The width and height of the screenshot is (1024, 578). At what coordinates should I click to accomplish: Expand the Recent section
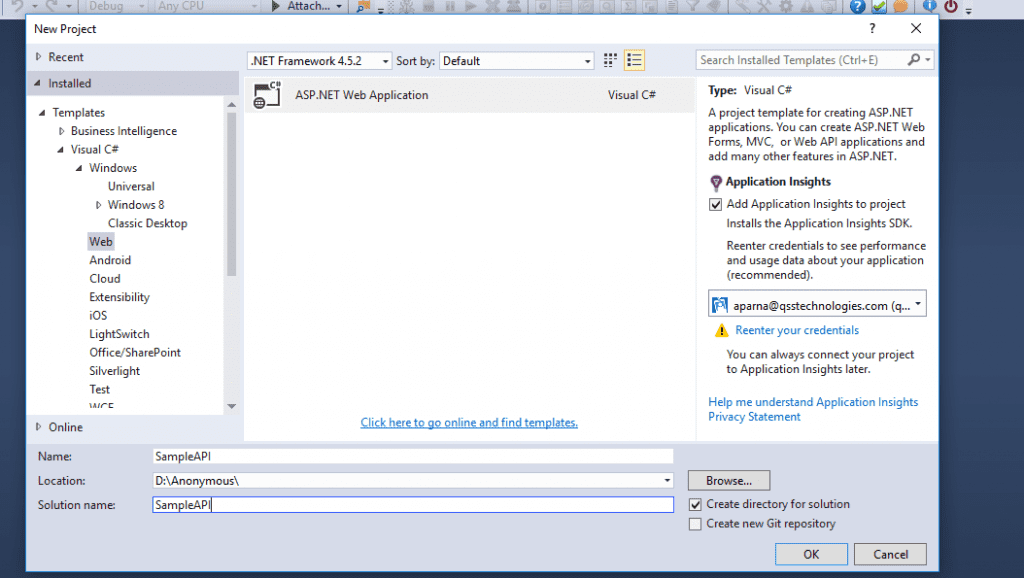click(x=39, y=57)
